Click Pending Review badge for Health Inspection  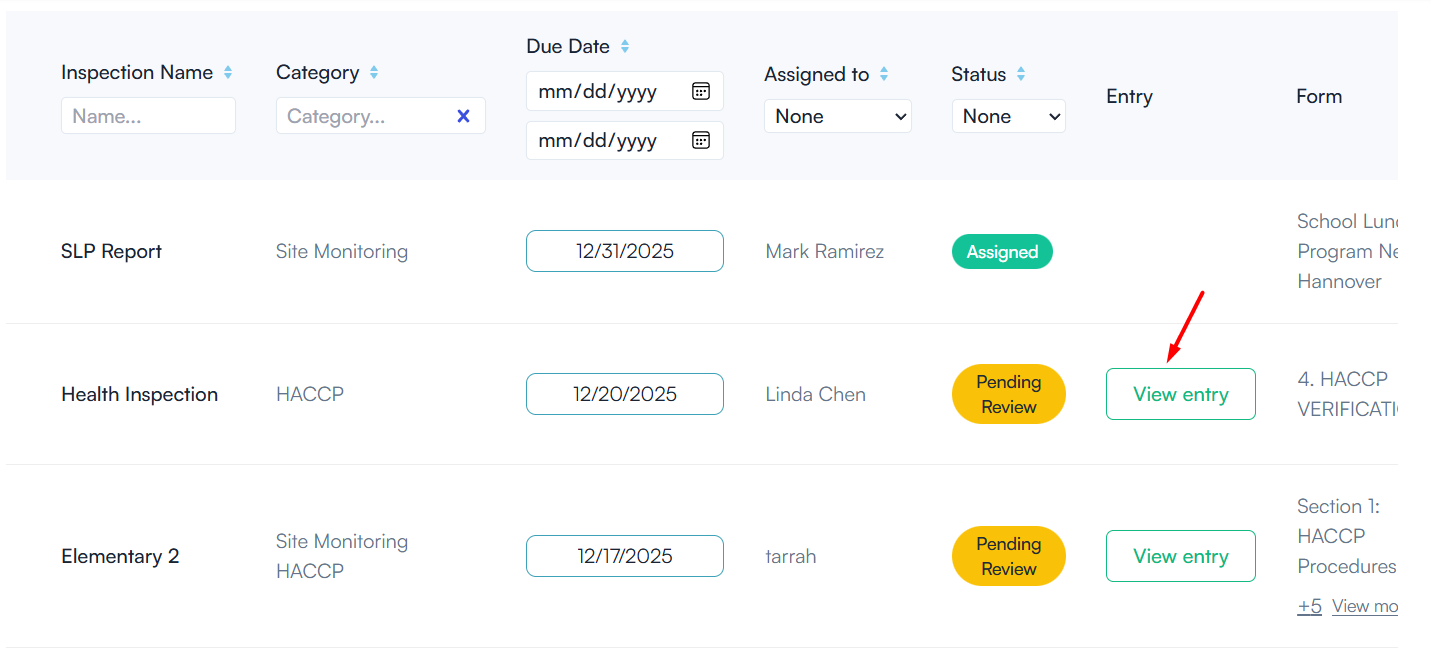1008,394
